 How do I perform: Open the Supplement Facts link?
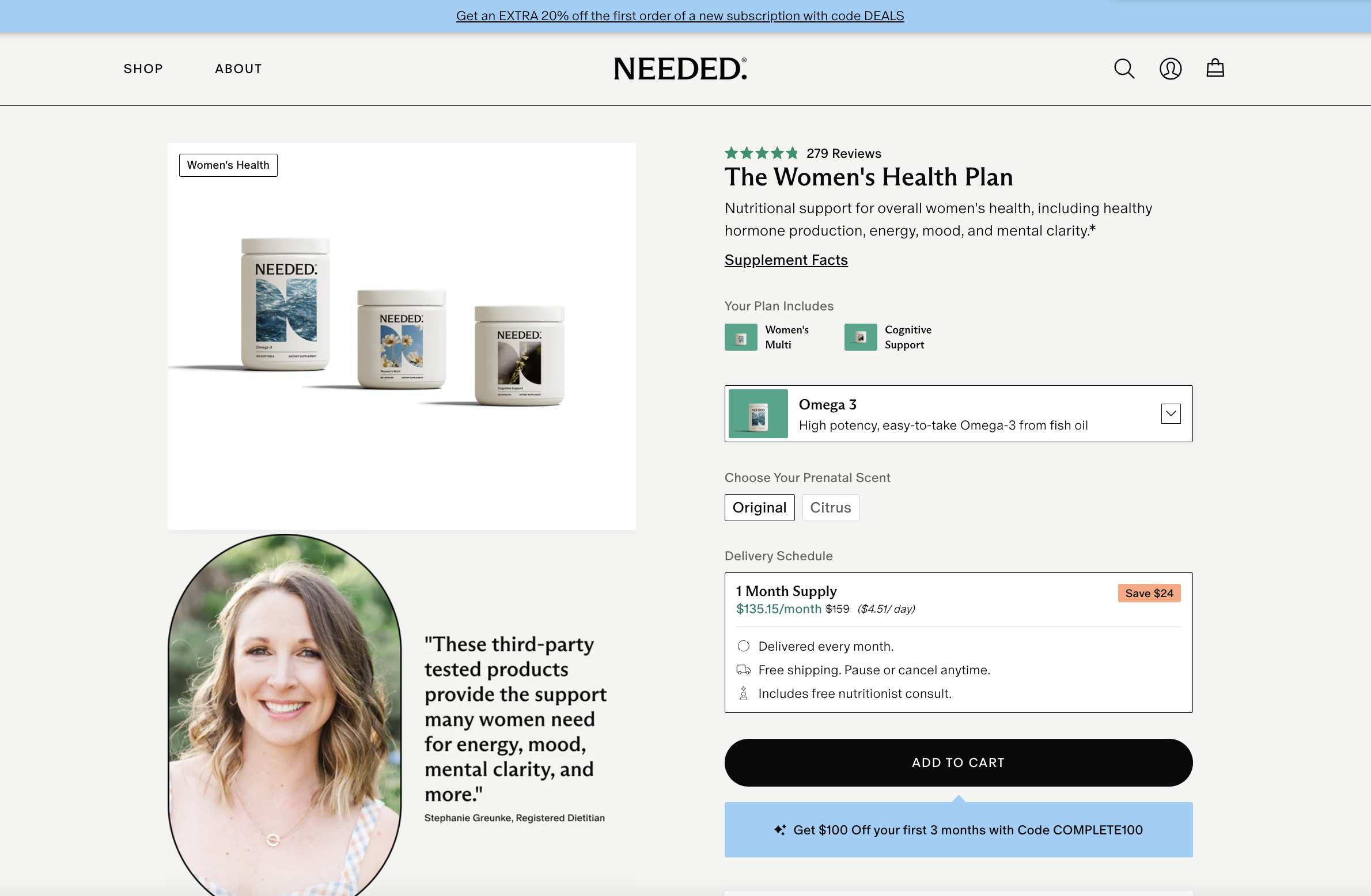(x=786, y=260)
